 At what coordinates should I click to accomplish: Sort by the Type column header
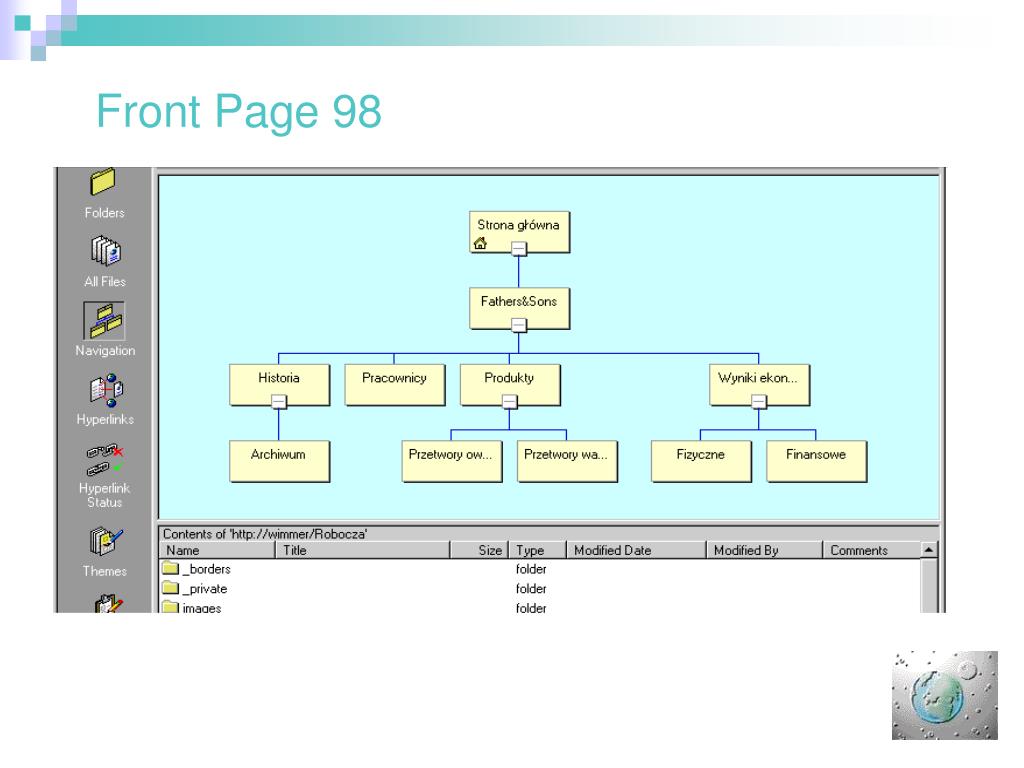tap(537, 550)
